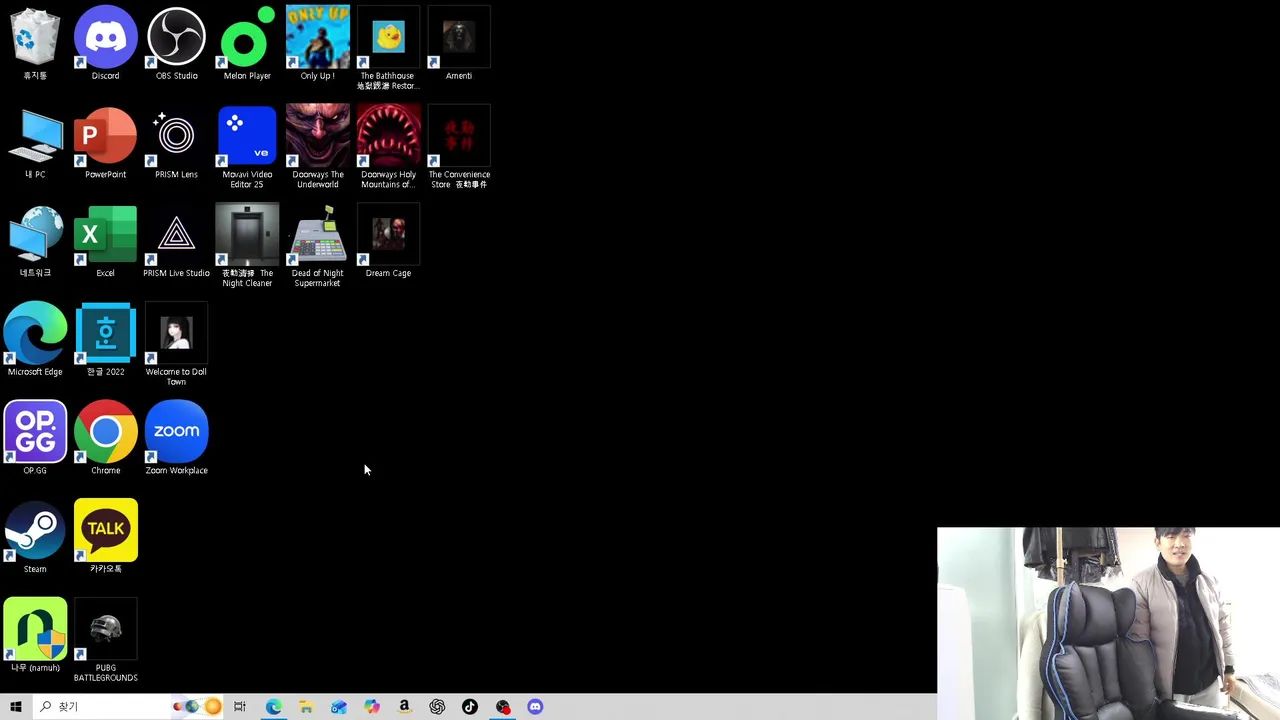The width and height of the screenshot is (1280, 720).
Task: Select The Night Cleaner game icon
Action: pyautogui.click(x=247, y=246)
